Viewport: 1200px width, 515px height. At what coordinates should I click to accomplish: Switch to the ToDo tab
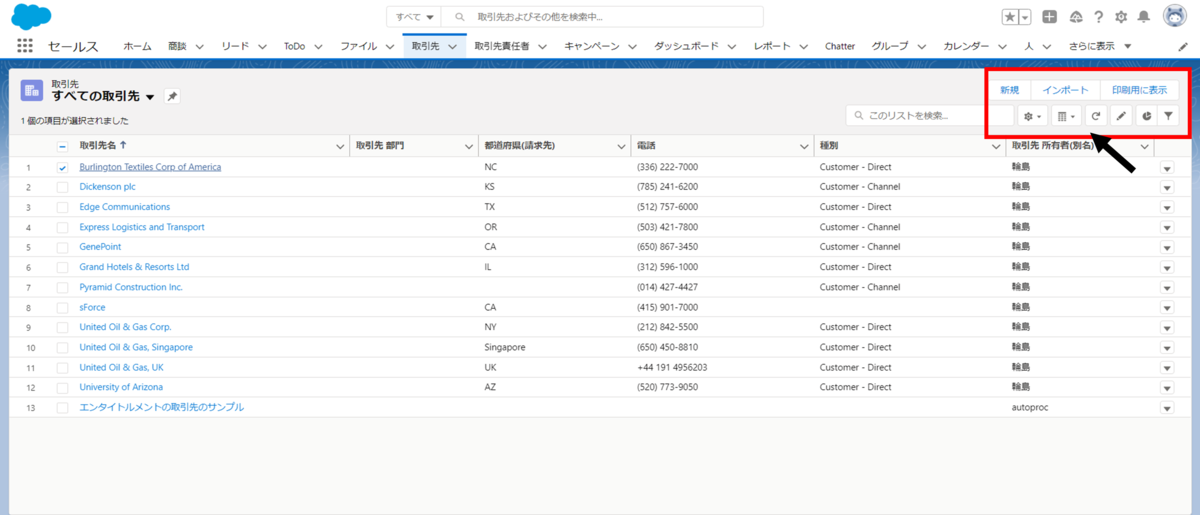[x=294, y=46]
